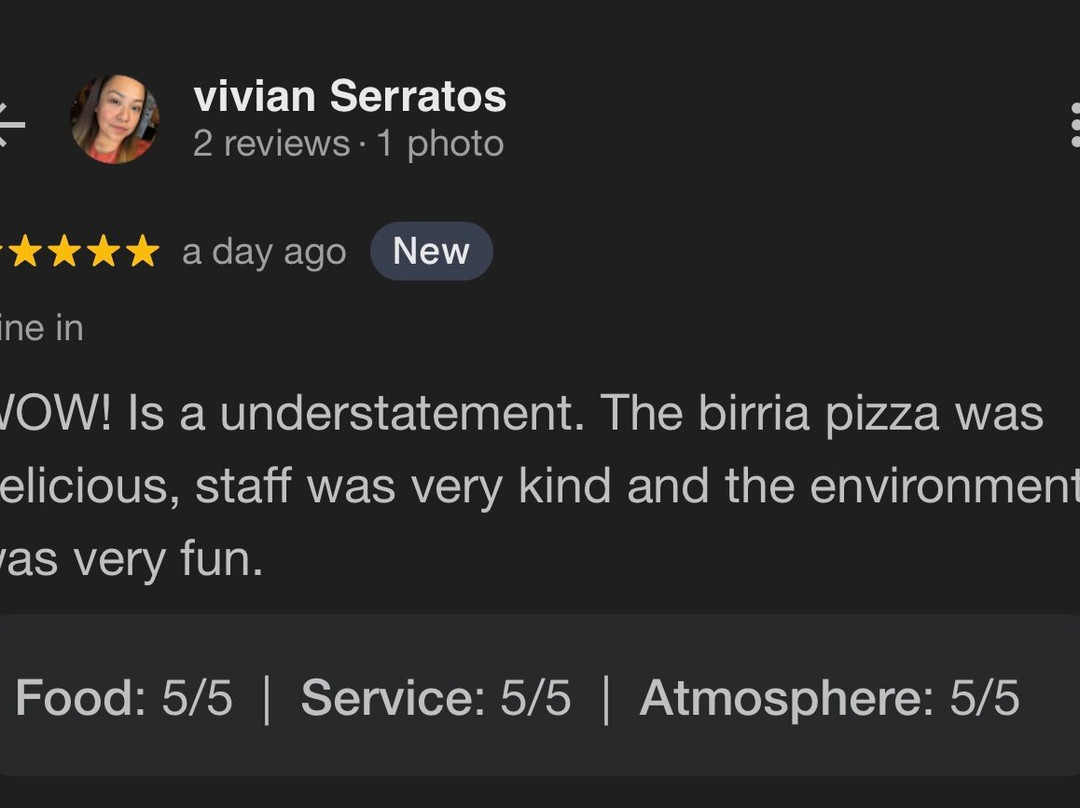Select the Food 5/5 rating

coord(124,697)
